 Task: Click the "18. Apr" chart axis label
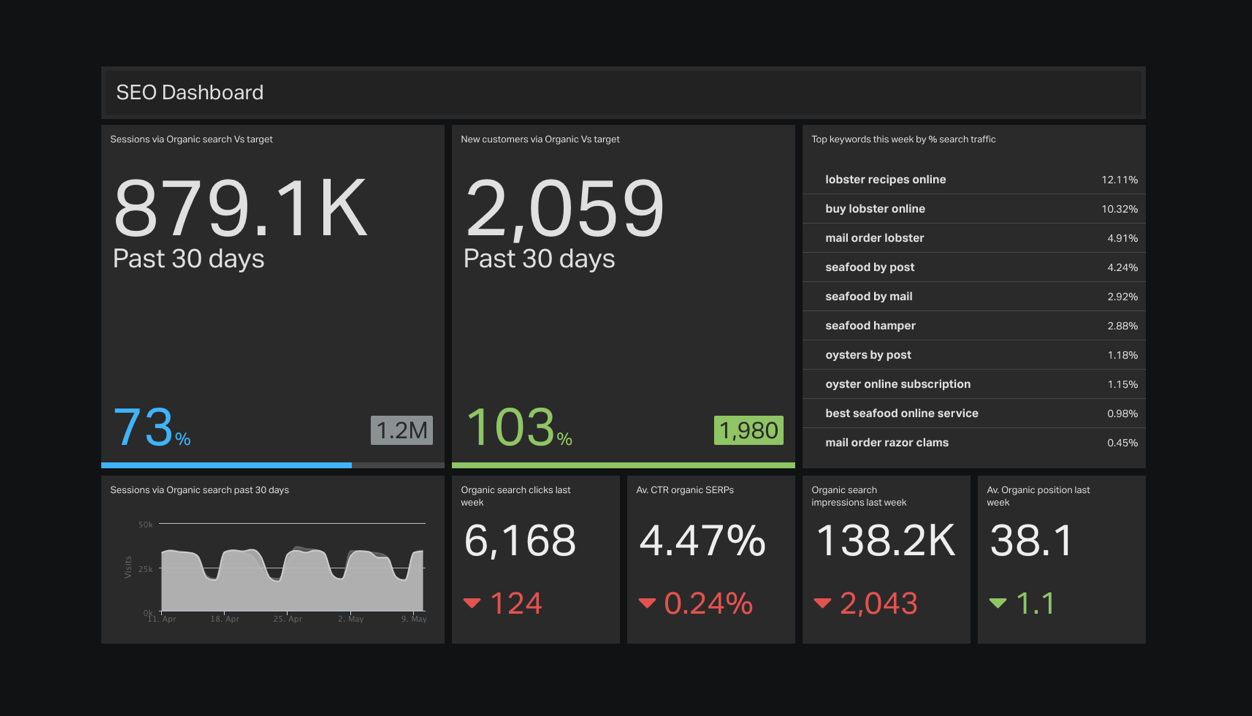pos(225,619)
